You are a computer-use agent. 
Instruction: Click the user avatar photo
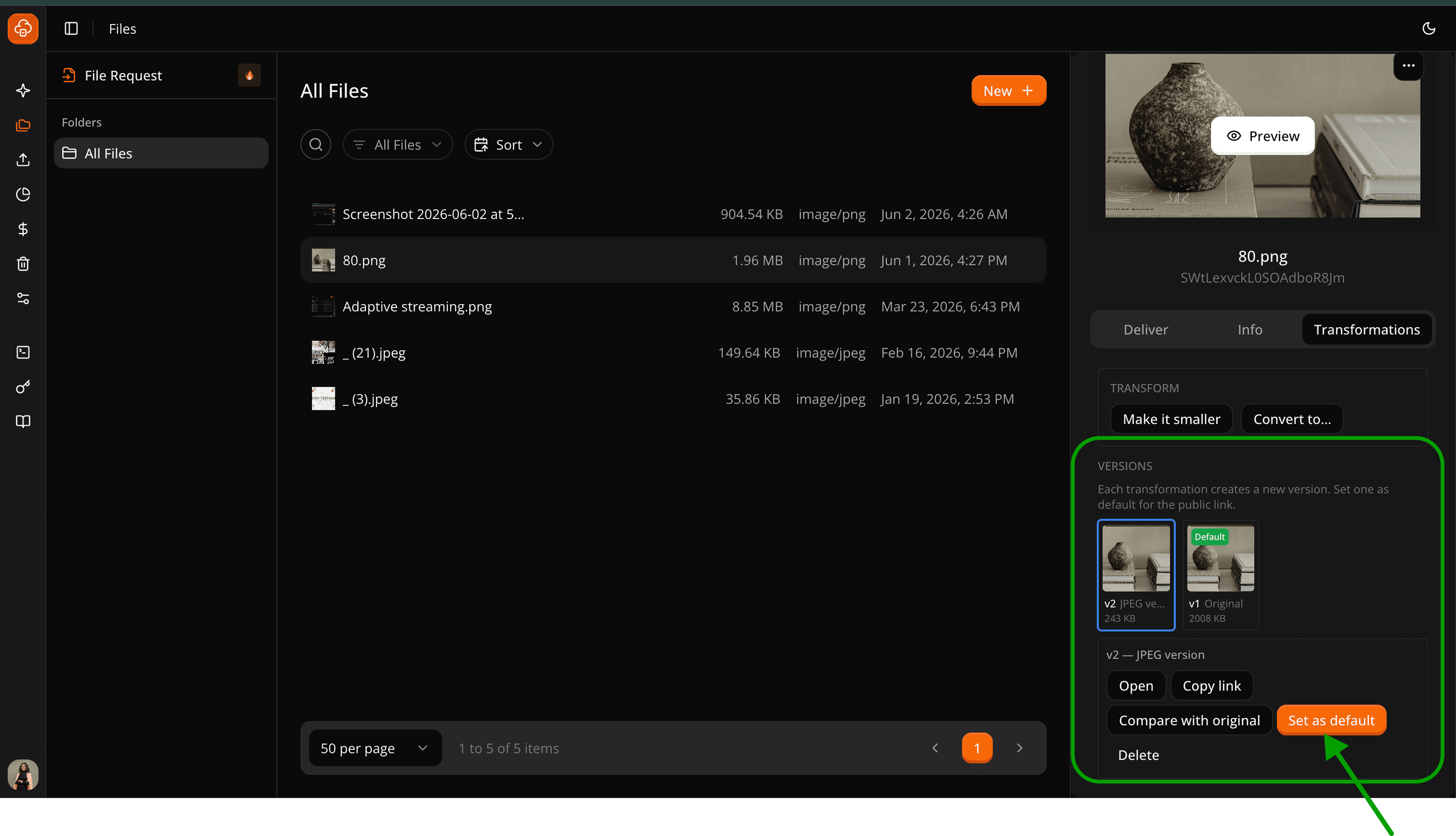pyautogui.click(x=23, y=775)
